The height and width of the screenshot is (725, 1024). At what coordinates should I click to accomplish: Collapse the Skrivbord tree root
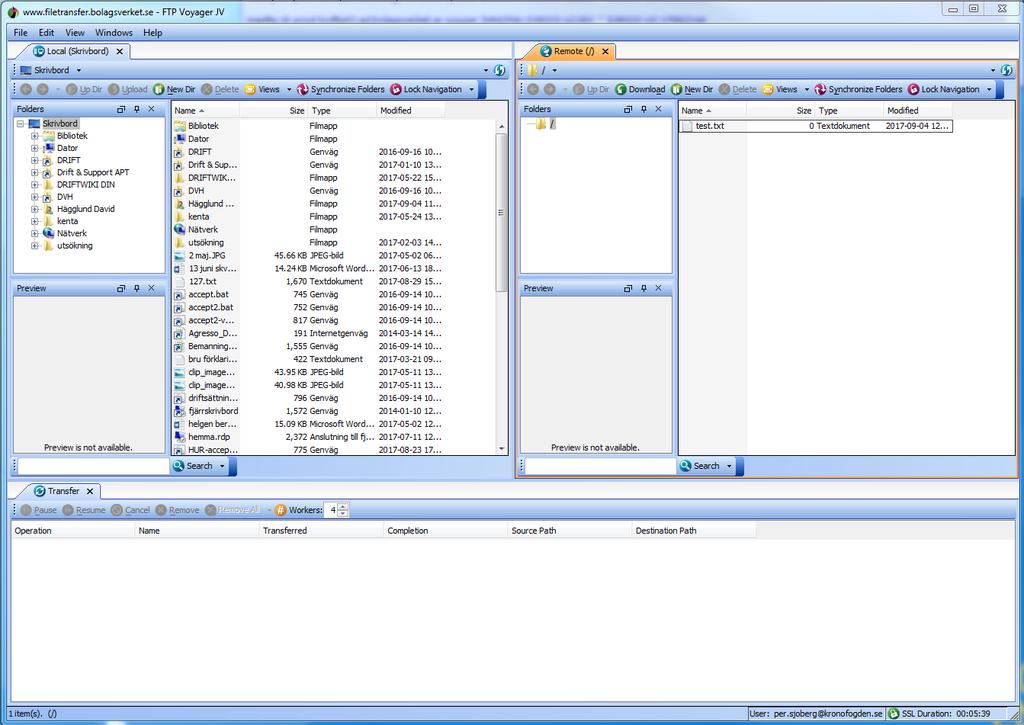point(20,123)
